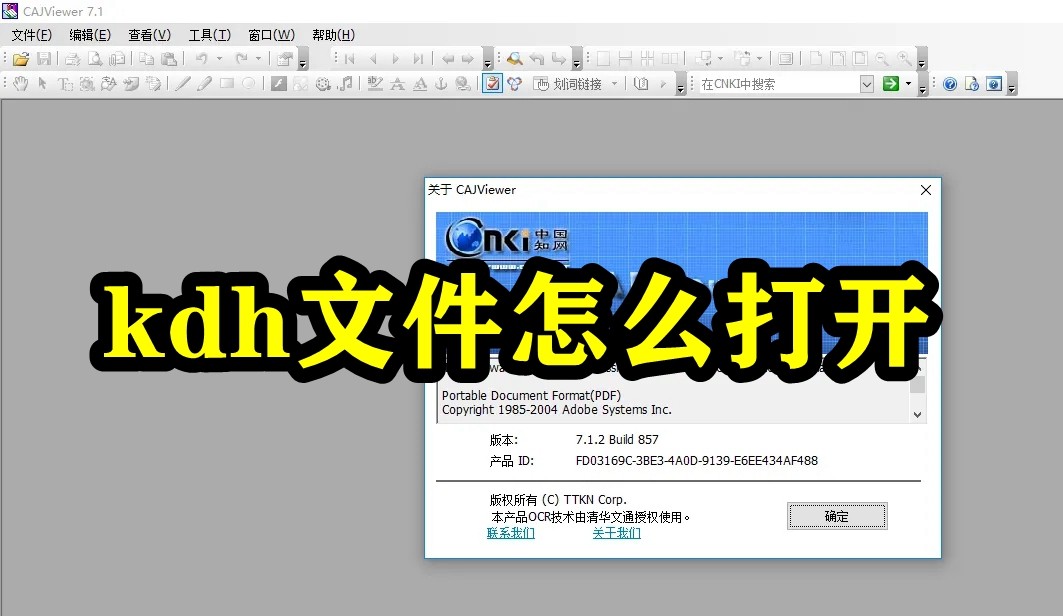Viewport: 1063px width, 616px height.
Task: Open the 编辑(E) menu
Action: (89, 35)
